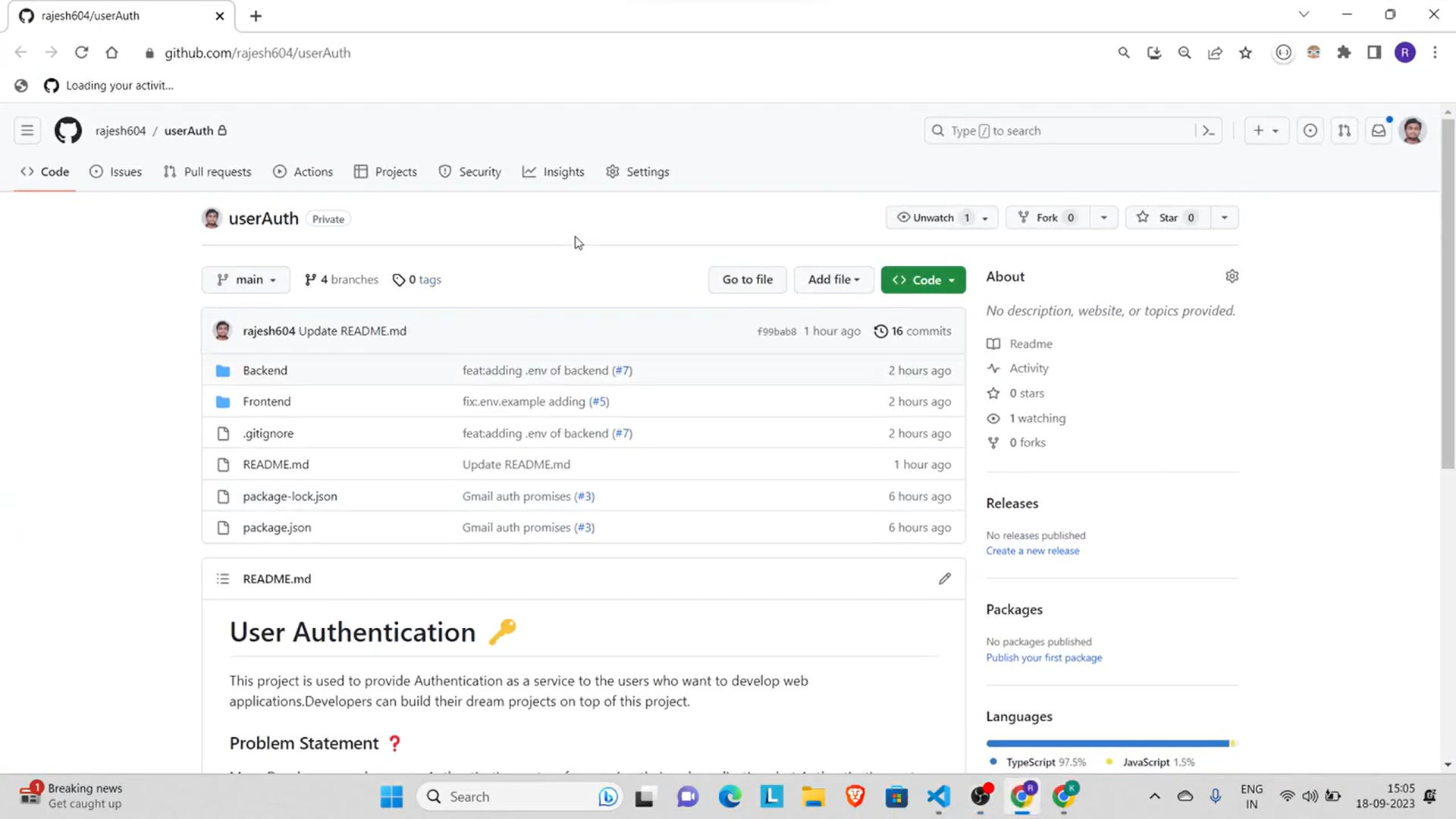Open README outline list icon
Viewport: 1456px width, 819px height.
click(x=222, y=579)
